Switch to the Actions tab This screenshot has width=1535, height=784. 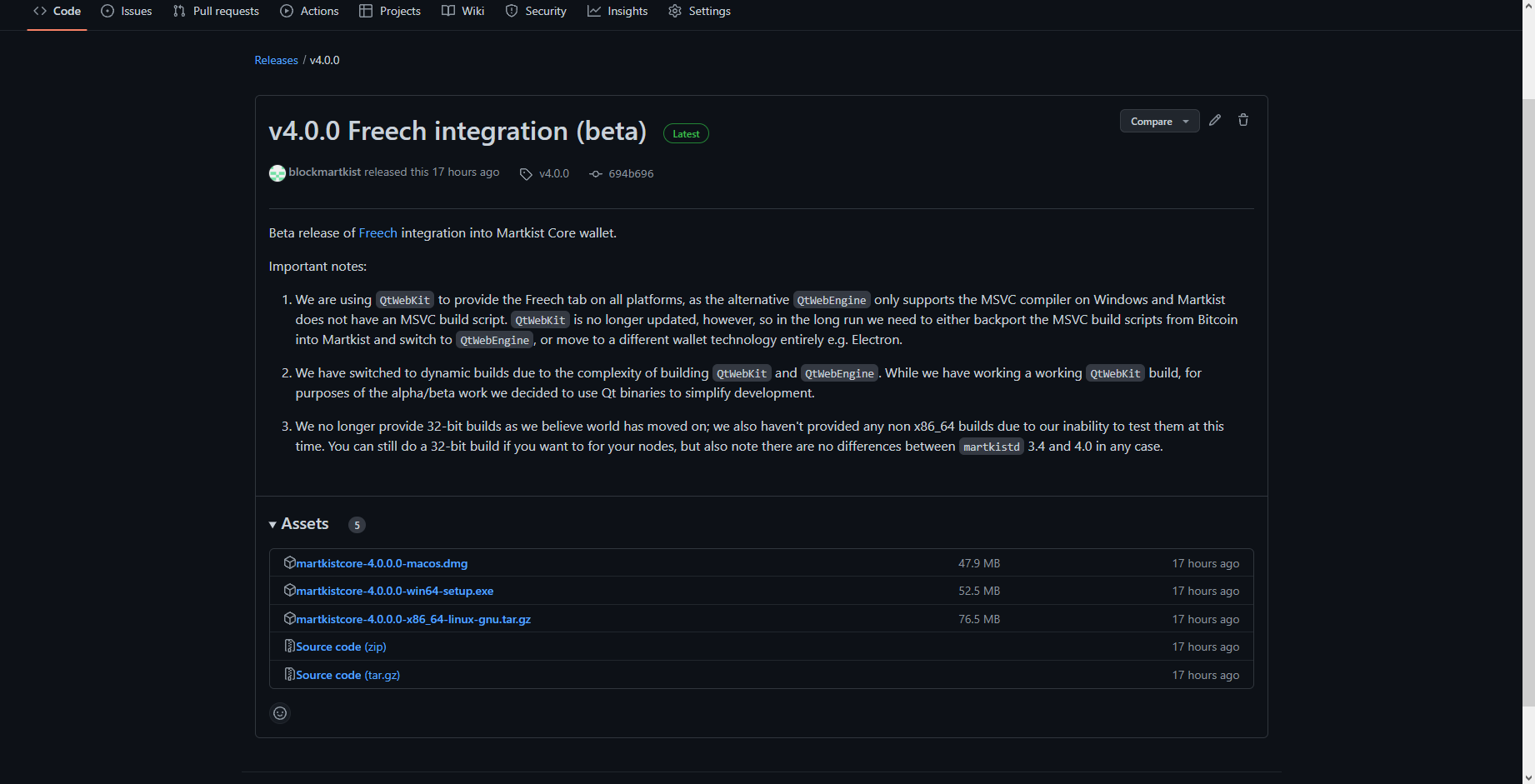(309, 11)
